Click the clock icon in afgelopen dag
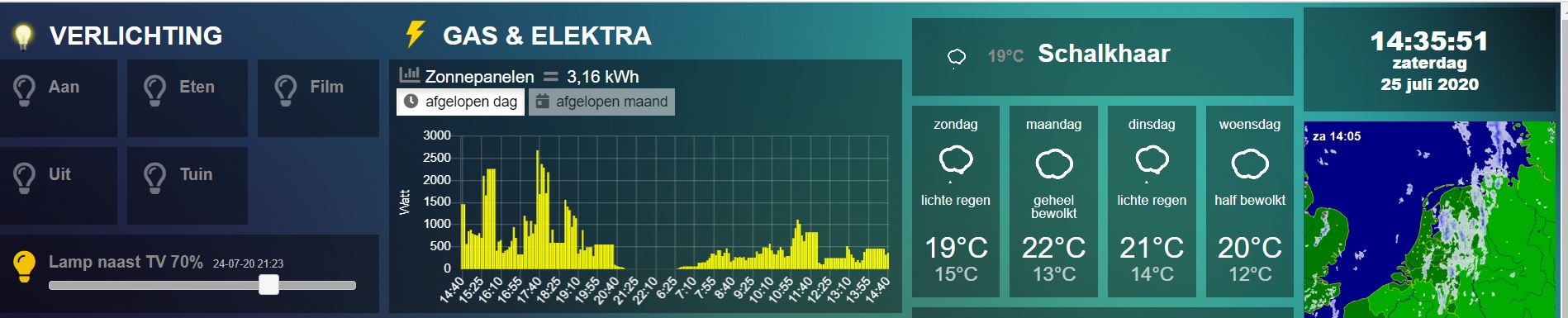The height and width of the screenshot is (318, 1568). (x=411, y=102)
